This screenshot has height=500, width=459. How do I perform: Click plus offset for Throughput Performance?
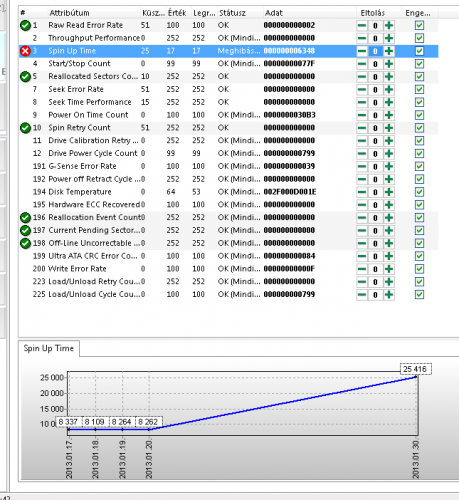tap(389, 38)
